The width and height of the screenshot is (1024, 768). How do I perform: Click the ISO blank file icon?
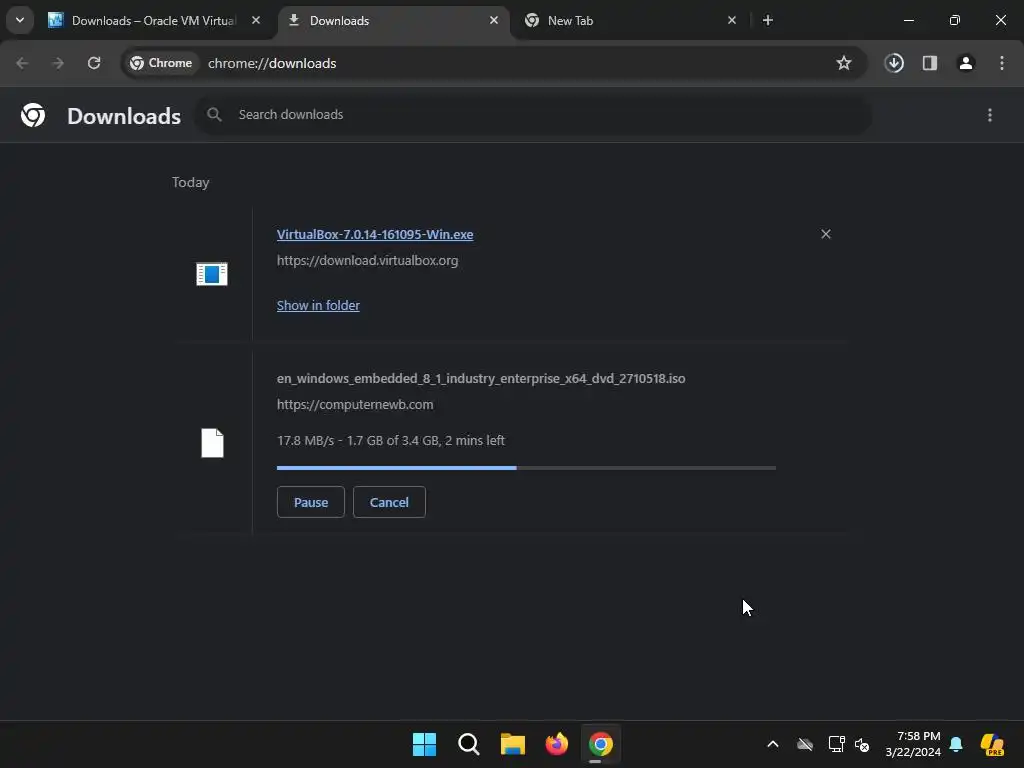click(x=212, y=443)
